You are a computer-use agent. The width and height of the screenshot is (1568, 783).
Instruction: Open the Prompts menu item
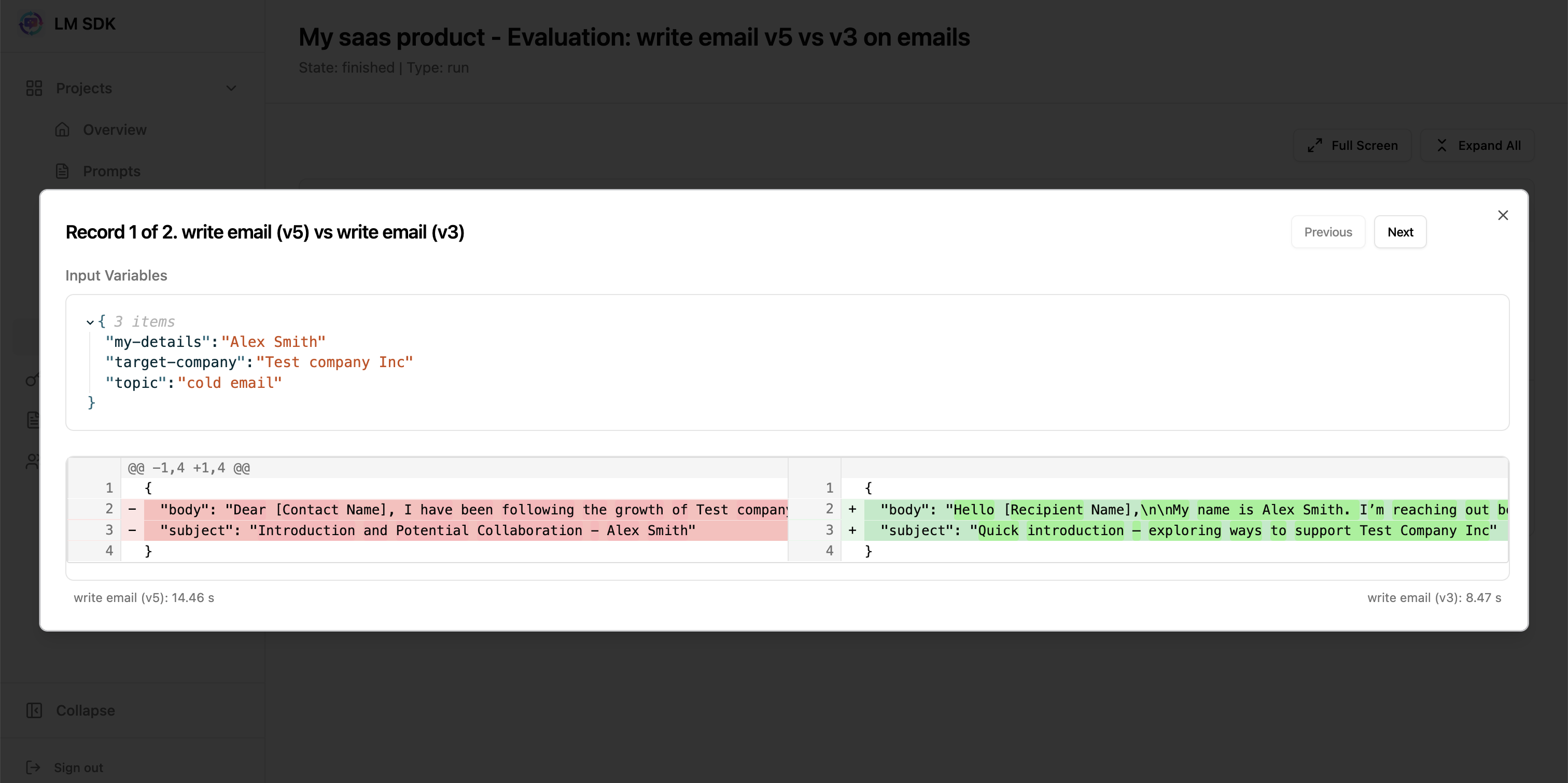pos(111,171)
